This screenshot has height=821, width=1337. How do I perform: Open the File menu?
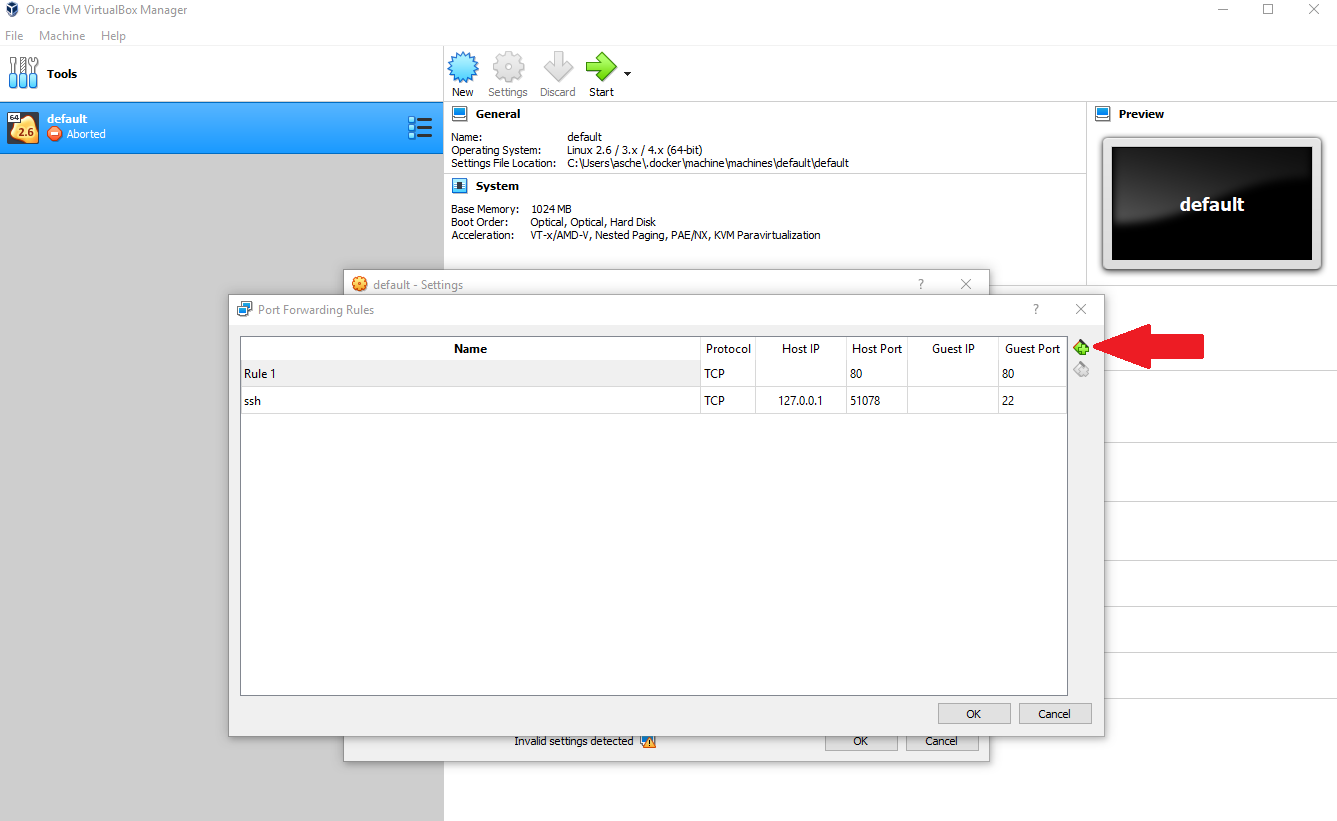[14, 36]
